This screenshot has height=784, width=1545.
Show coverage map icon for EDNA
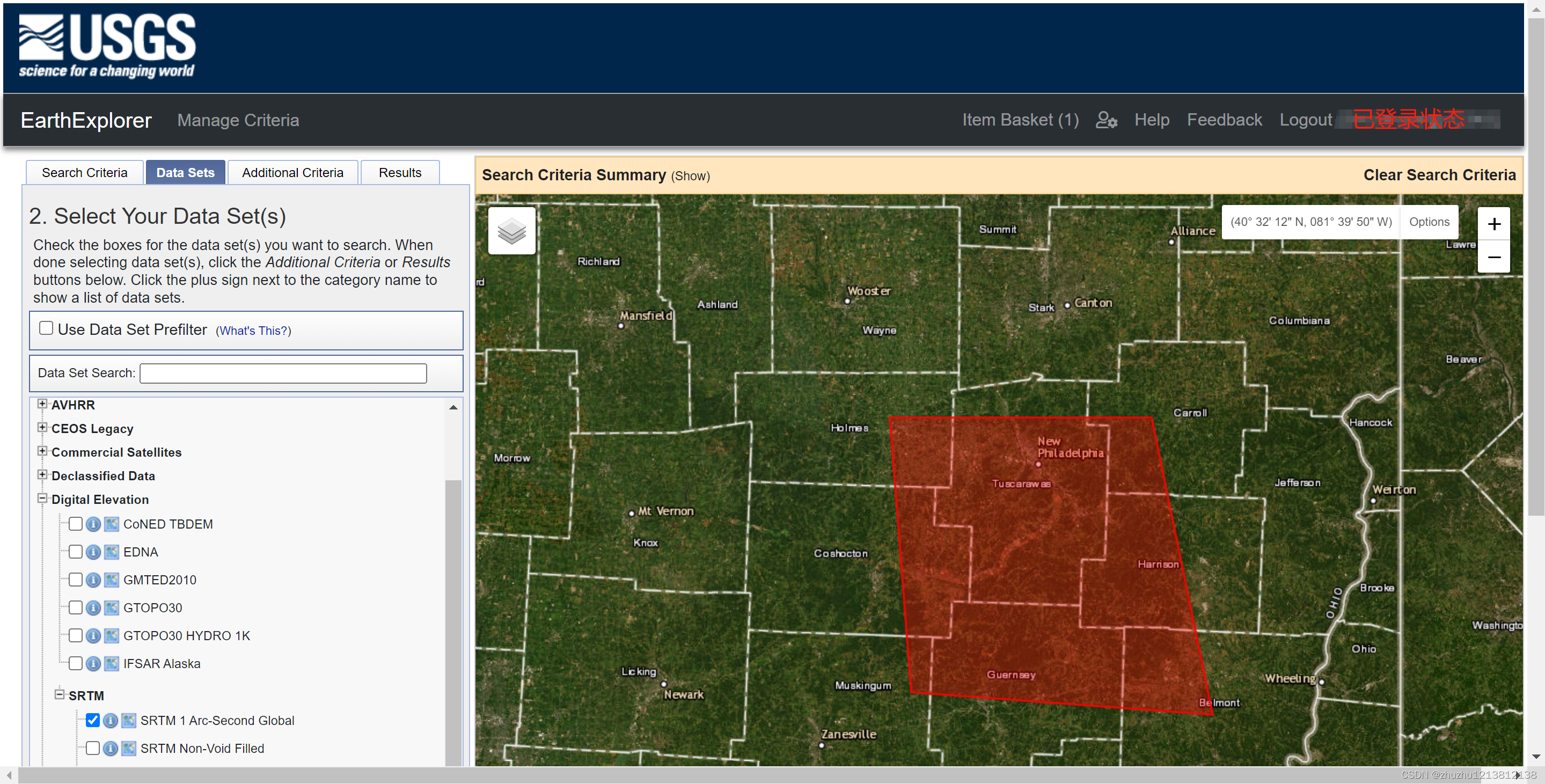(112, 552)
